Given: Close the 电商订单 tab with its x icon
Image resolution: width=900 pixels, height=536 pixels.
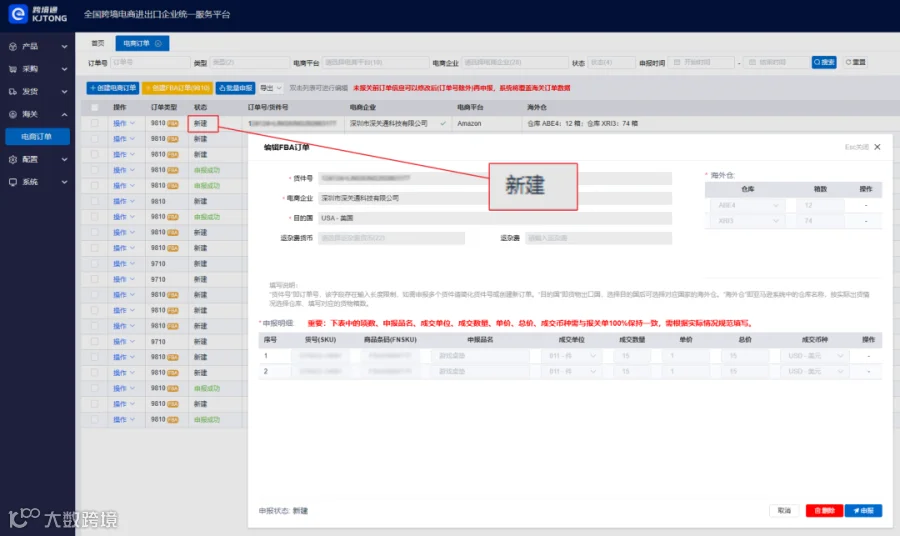Looking at the screenshot, I should [158, 43].
